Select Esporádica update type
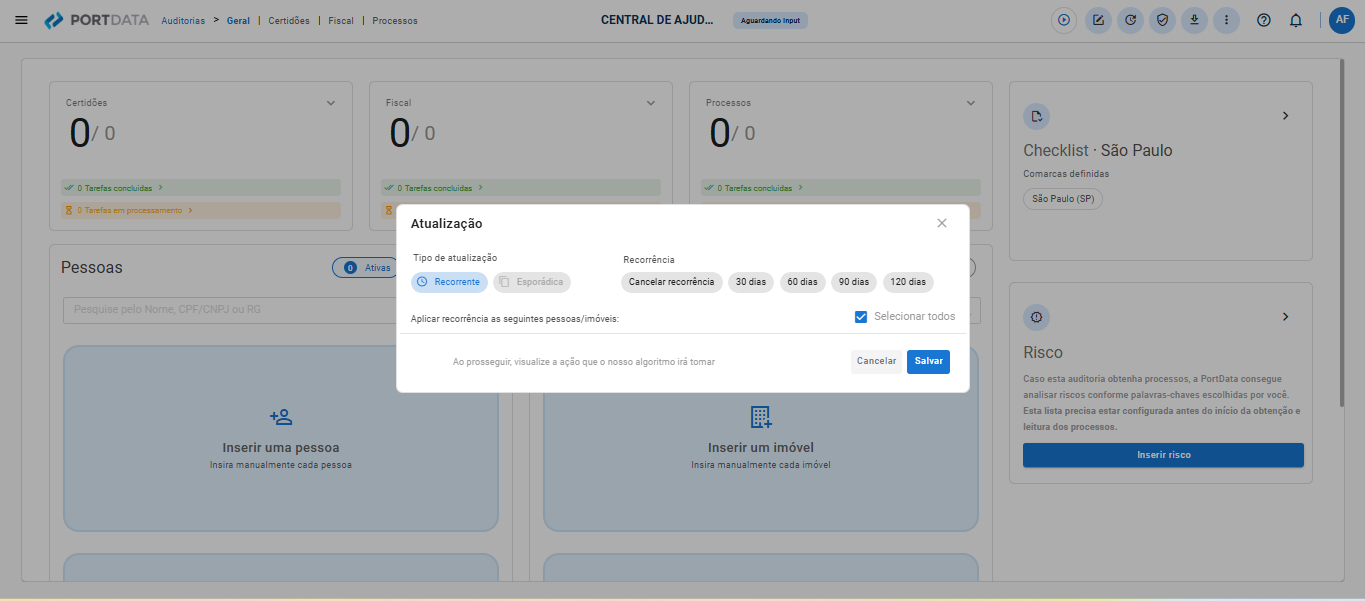The image size is (1365, 601). [532, 282]
